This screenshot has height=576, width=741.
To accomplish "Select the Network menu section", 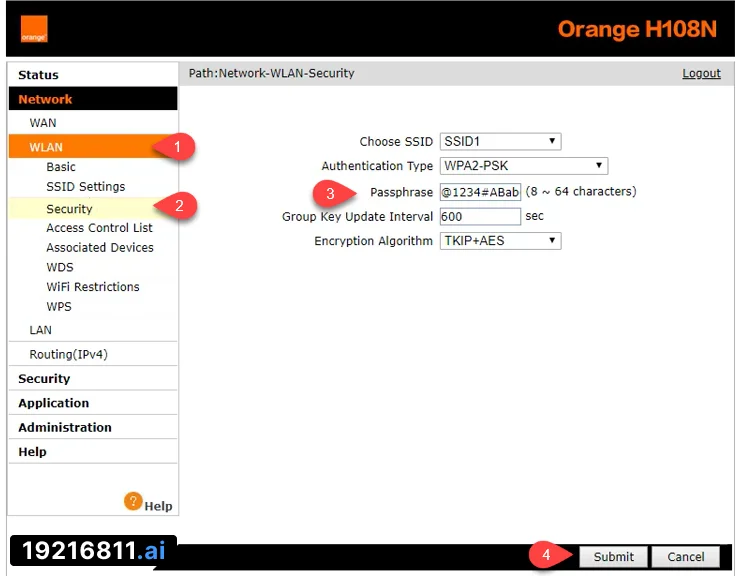I will pos(93,99).
